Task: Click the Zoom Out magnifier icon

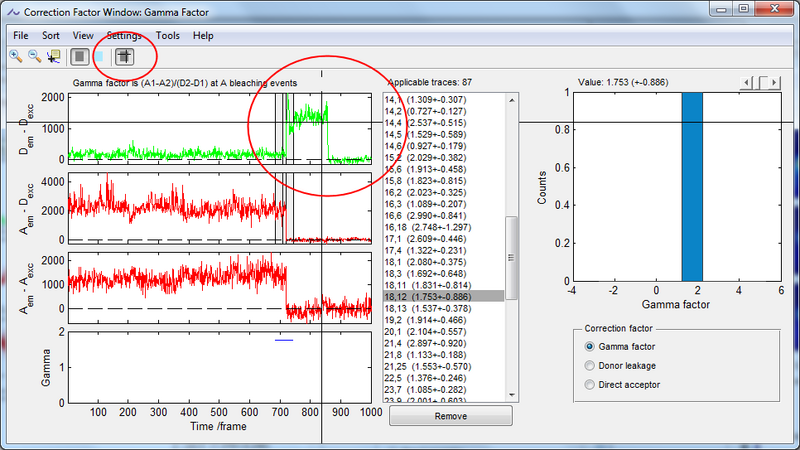Action: [x=34, y=56]
